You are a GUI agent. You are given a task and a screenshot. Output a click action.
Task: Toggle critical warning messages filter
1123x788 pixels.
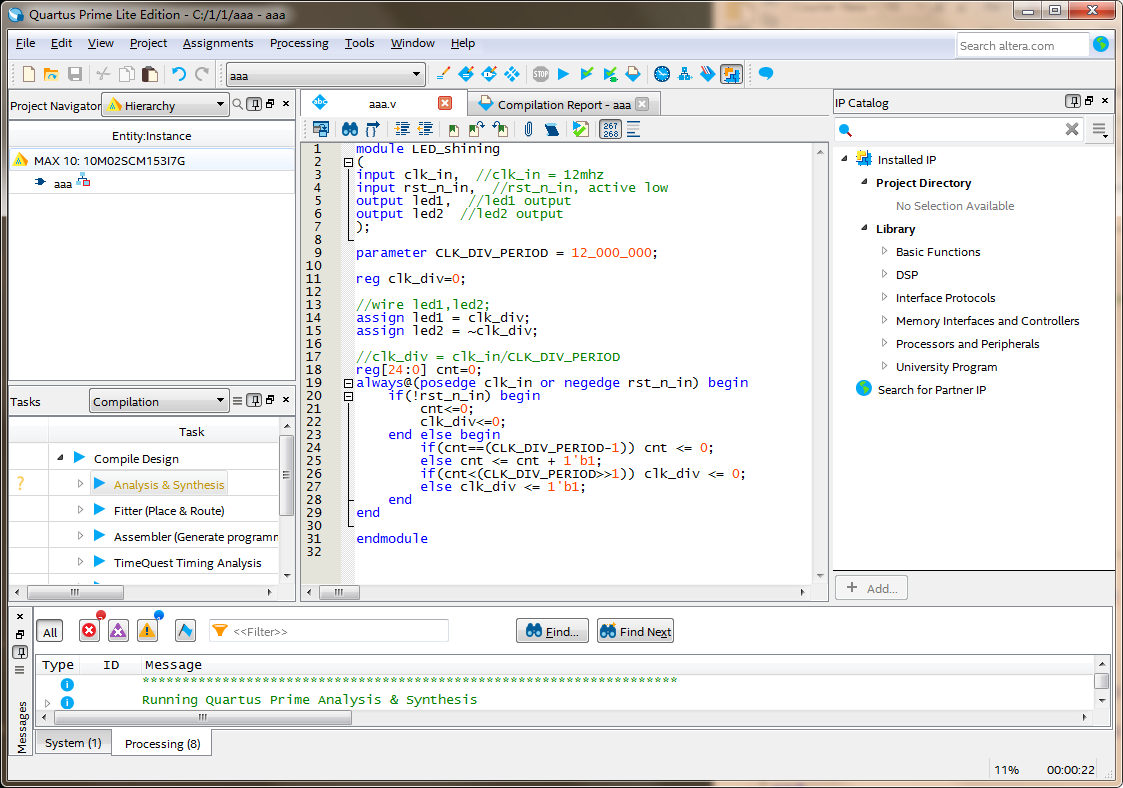click(x=118, y=630)
